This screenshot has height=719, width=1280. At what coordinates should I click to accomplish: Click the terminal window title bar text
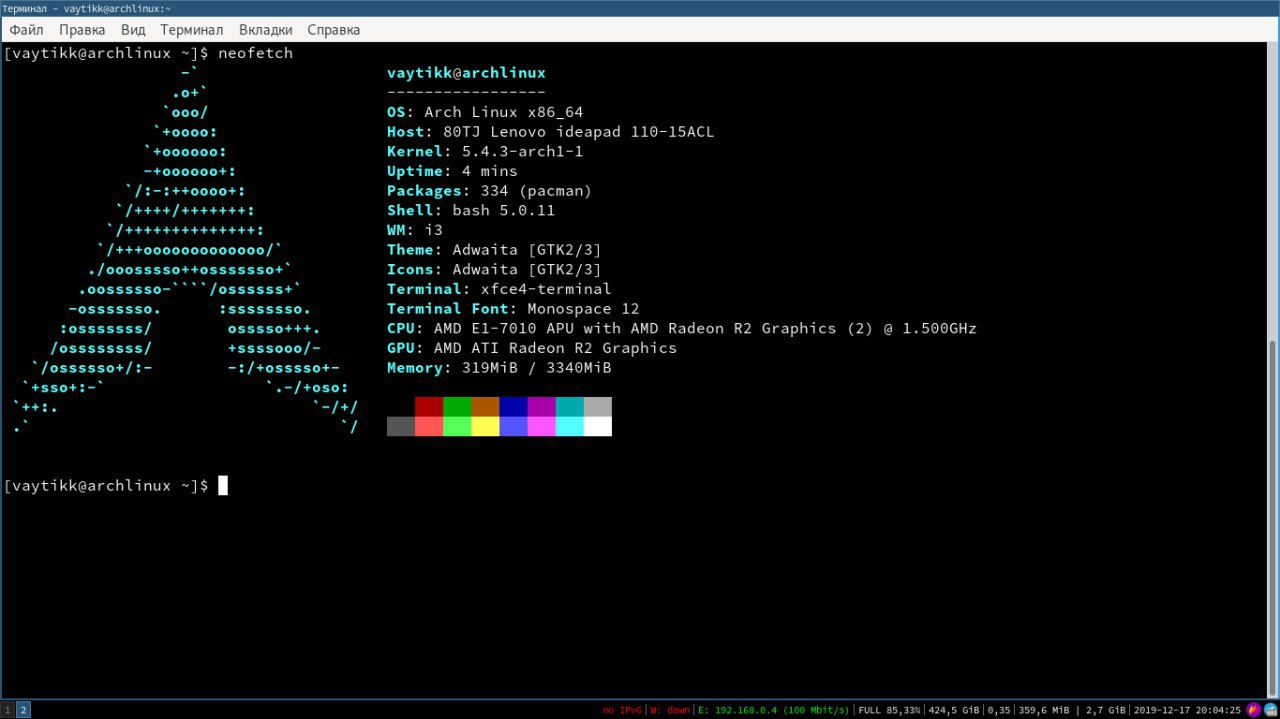(x=86, y=8)
